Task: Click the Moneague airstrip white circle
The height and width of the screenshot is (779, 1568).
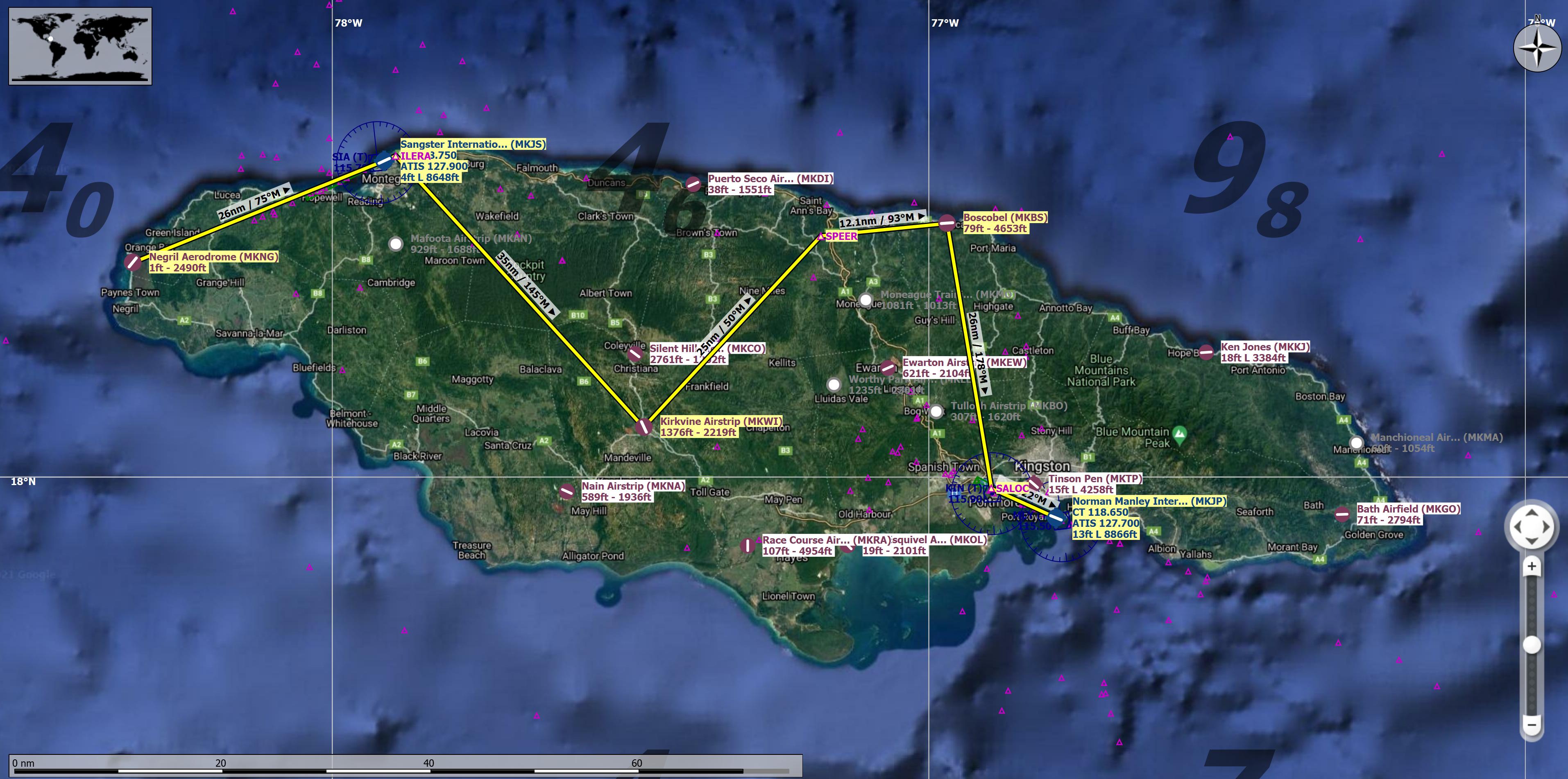Action: (x=866, y=300)
